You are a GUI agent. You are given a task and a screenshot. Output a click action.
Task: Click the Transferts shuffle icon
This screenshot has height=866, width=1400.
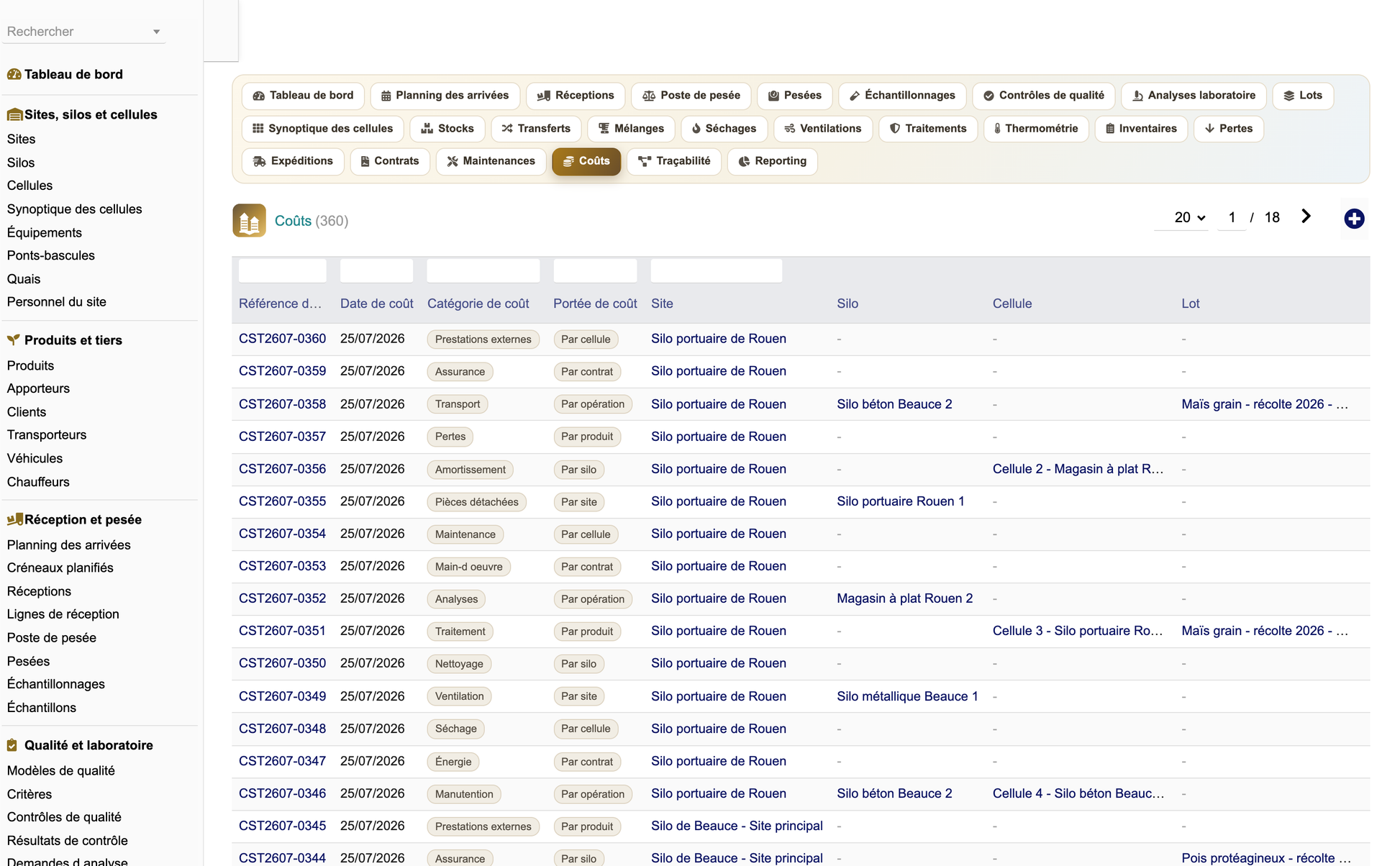tap(507, 129)
